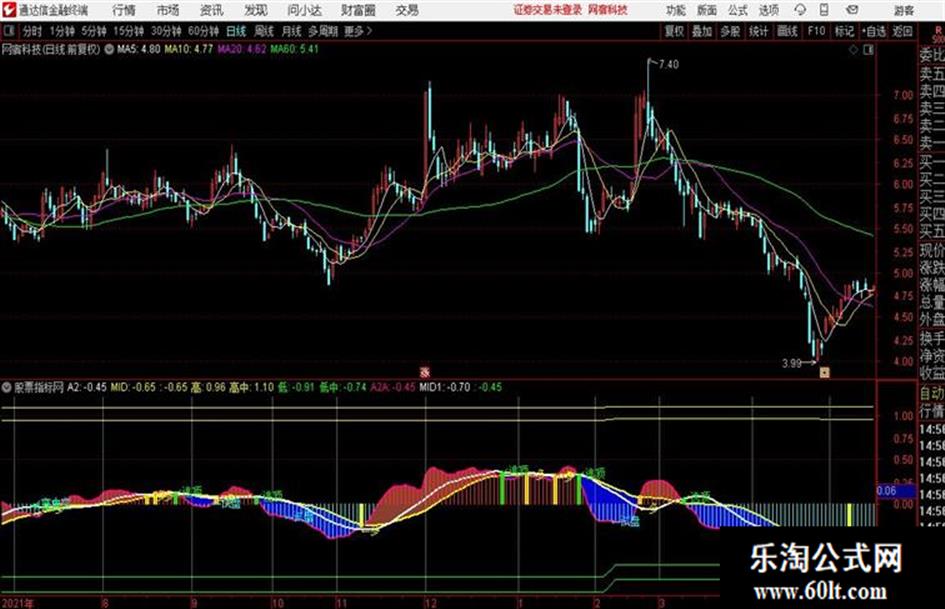Viewport: 945px width, 609px height.
Task: Select the 周线 weekly chart tab
Action: click(x=264, y=31)
